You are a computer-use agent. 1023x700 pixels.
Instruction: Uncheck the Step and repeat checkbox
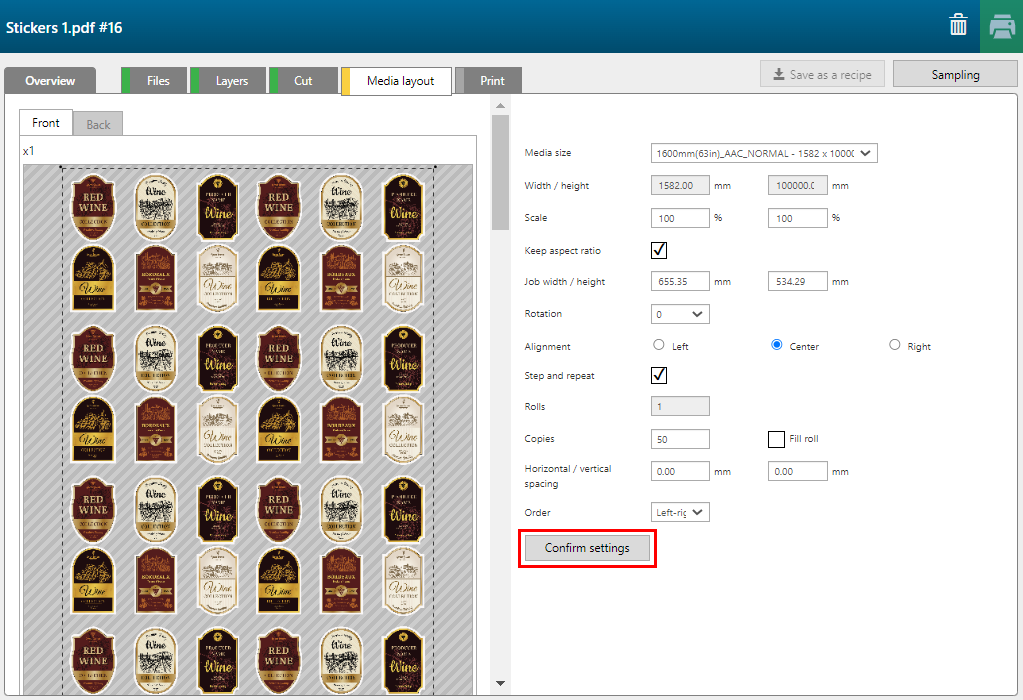[659, 376]
